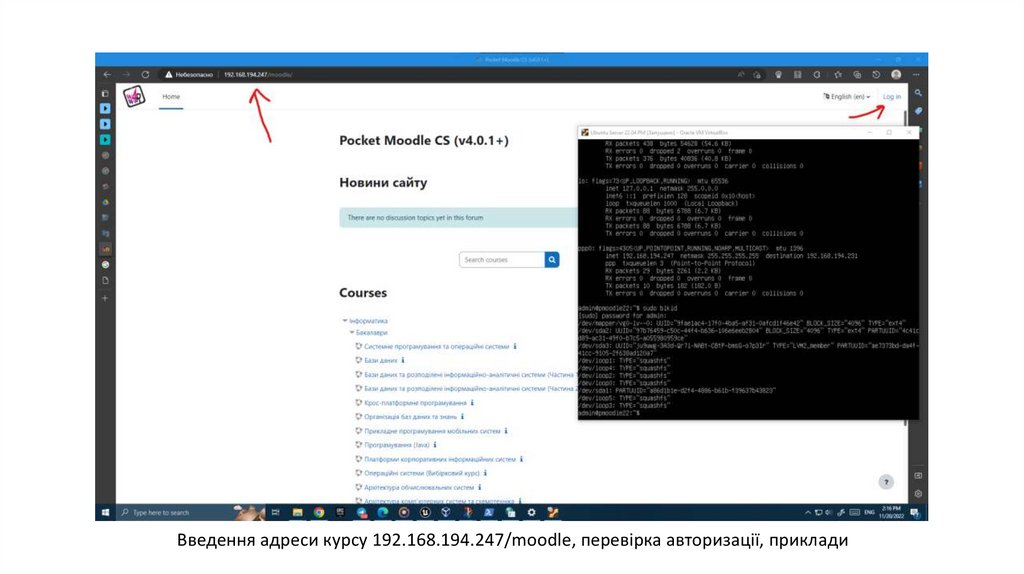Open the Операційні системи (Вибірковий курс) course
Screen dimensions: 1024x574
[x=419, y=473]
